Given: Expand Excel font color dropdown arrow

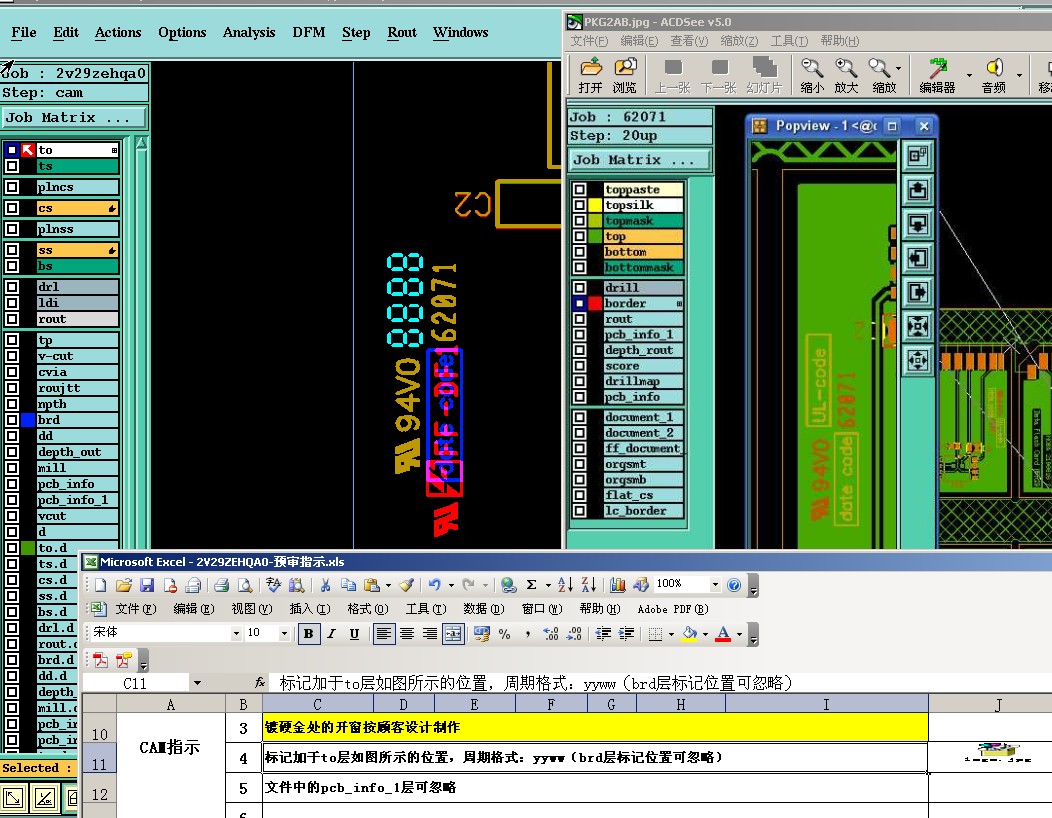Looking at the screenshot, I should [x=739, y=633].
